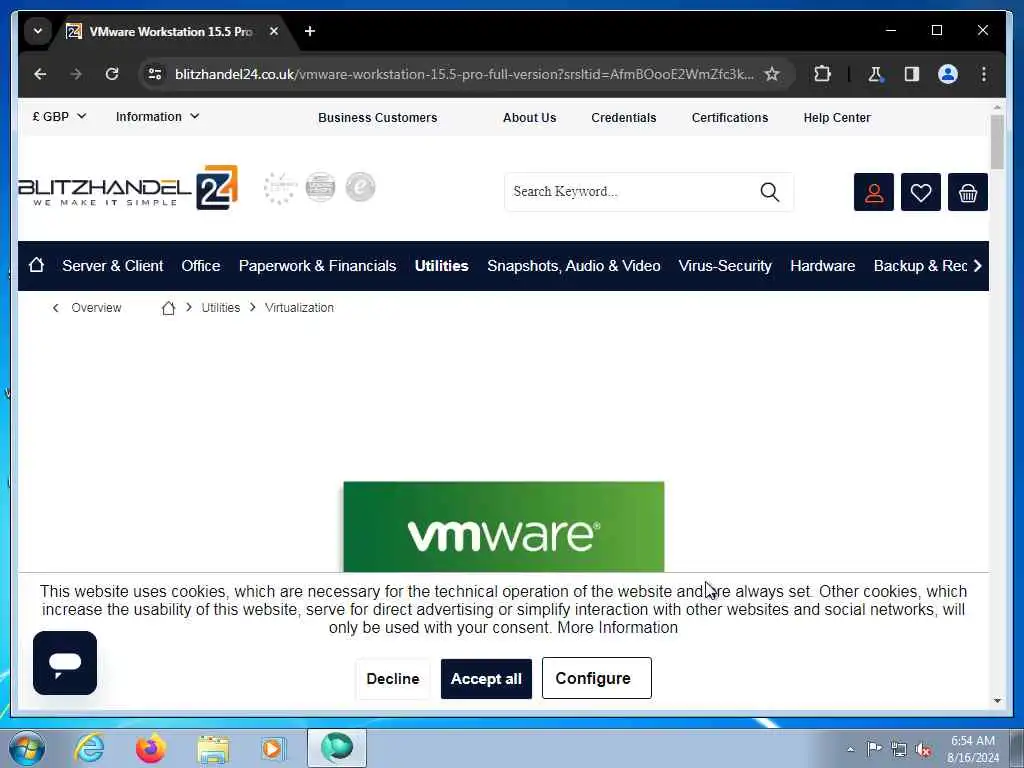Image resolution: width=1024 pixels, height=768 pixels.
Task: Click the first trust badge icon
Action: click(280, 188)
